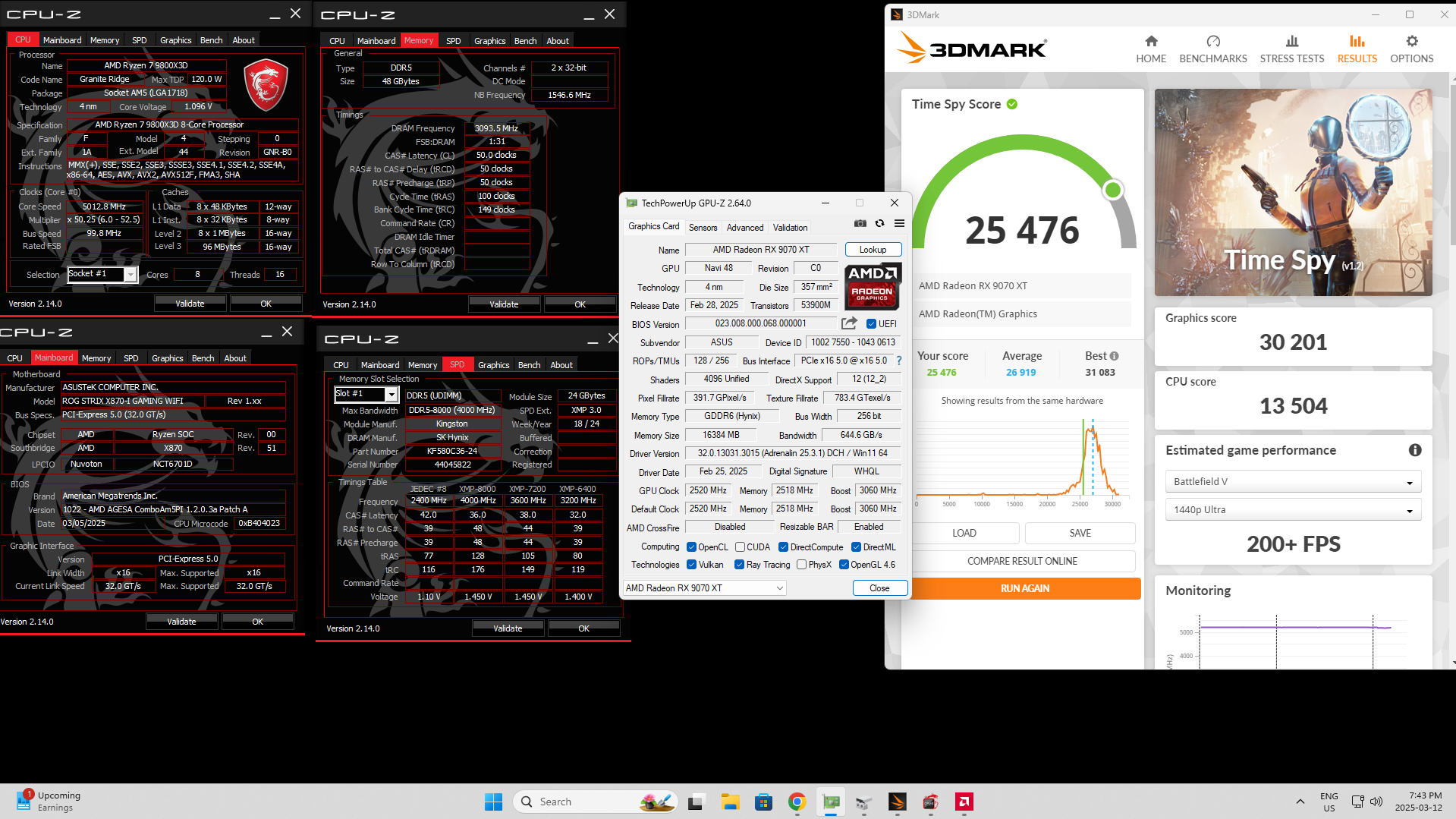Viewport: 1456px width, 819px height.
Task: Open Slot #1 memory slot dropdown
Action: click(366, 394)
